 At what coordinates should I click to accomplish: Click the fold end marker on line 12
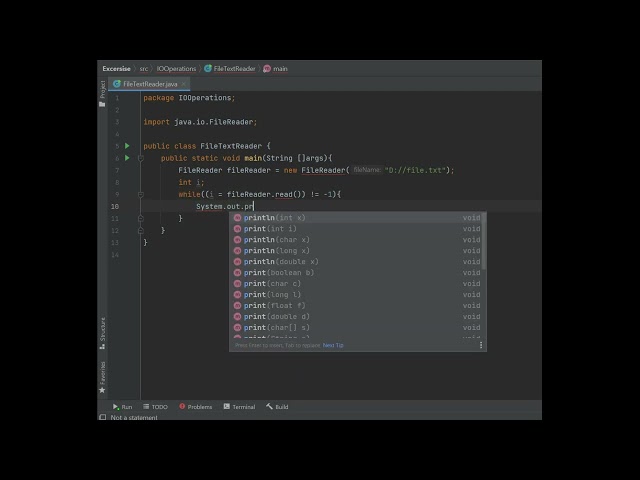point(140,231)
